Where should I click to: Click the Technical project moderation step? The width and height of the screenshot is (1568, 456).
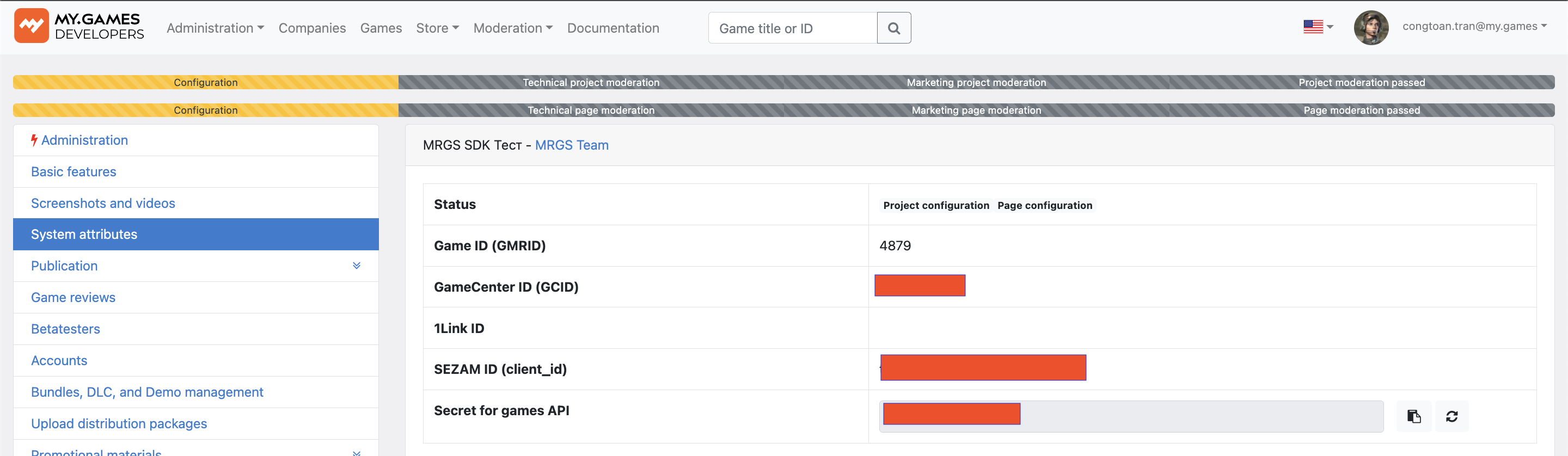[591, 82]
